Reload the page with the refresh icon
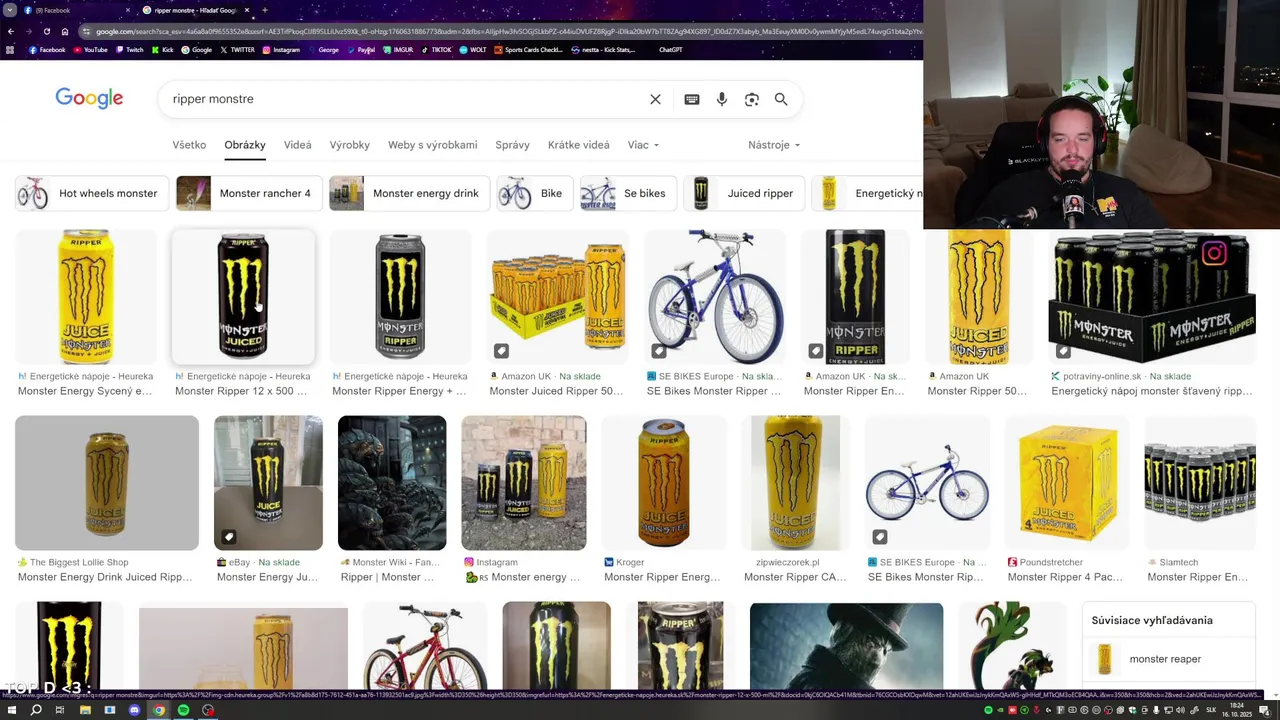 point(46,31)
